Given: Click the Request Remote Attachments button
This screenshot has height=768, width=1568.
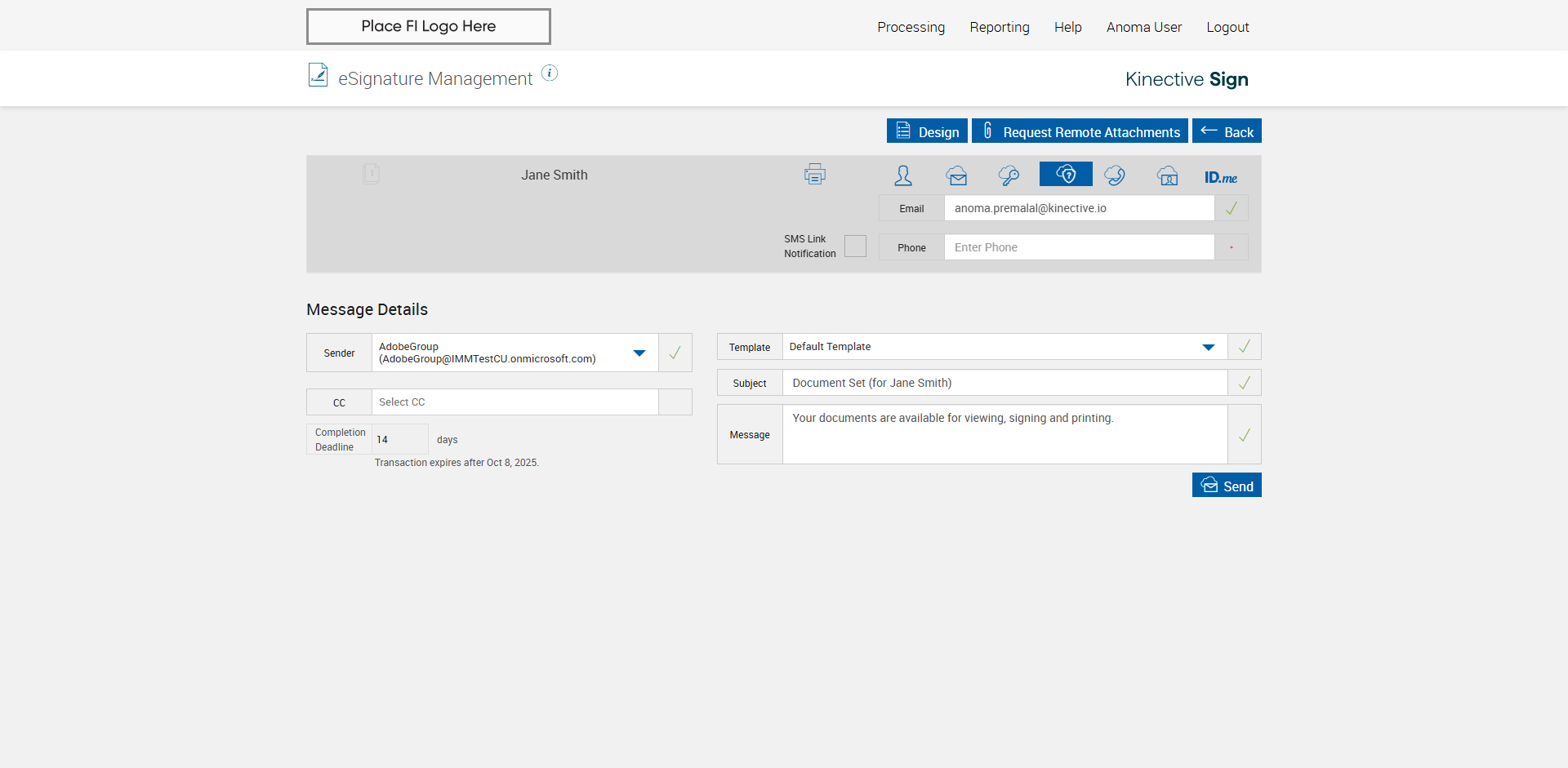Looking at the screenshot, I should 1079,131.
